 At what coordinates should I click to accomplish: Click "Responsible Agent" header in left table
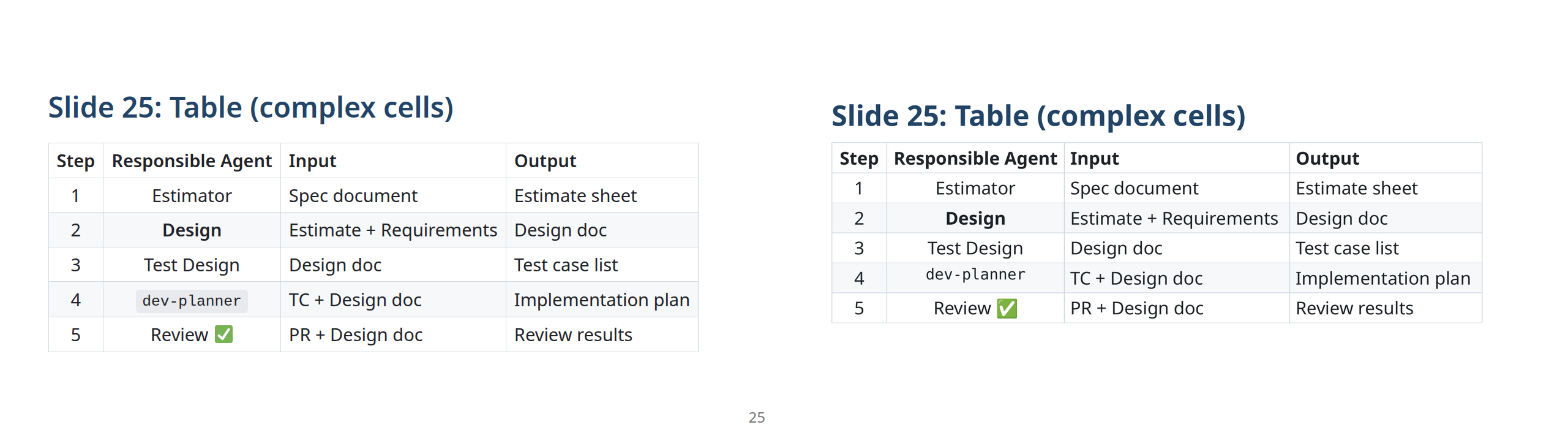pyautogui.click(x=192, y=161)
